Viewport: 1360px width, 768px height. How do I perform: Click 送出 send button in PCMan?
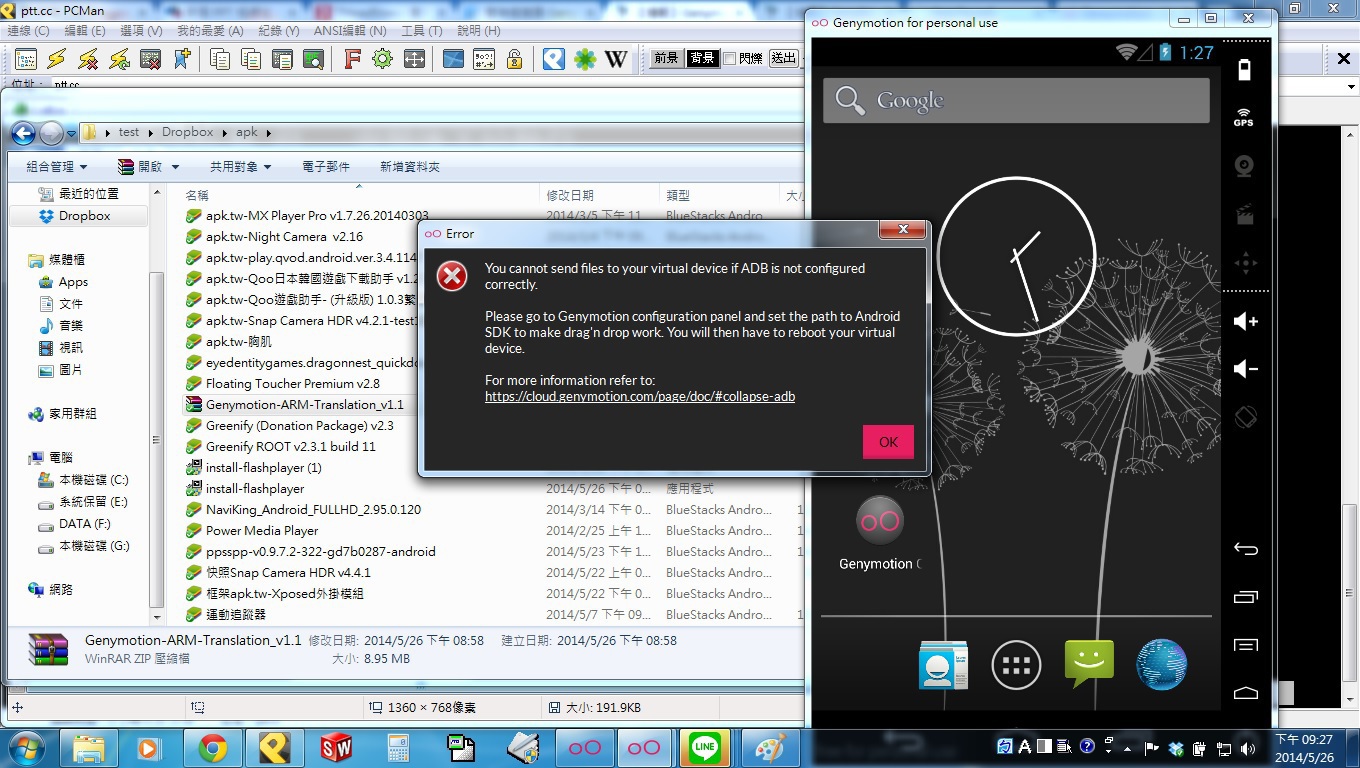[785, 58]
